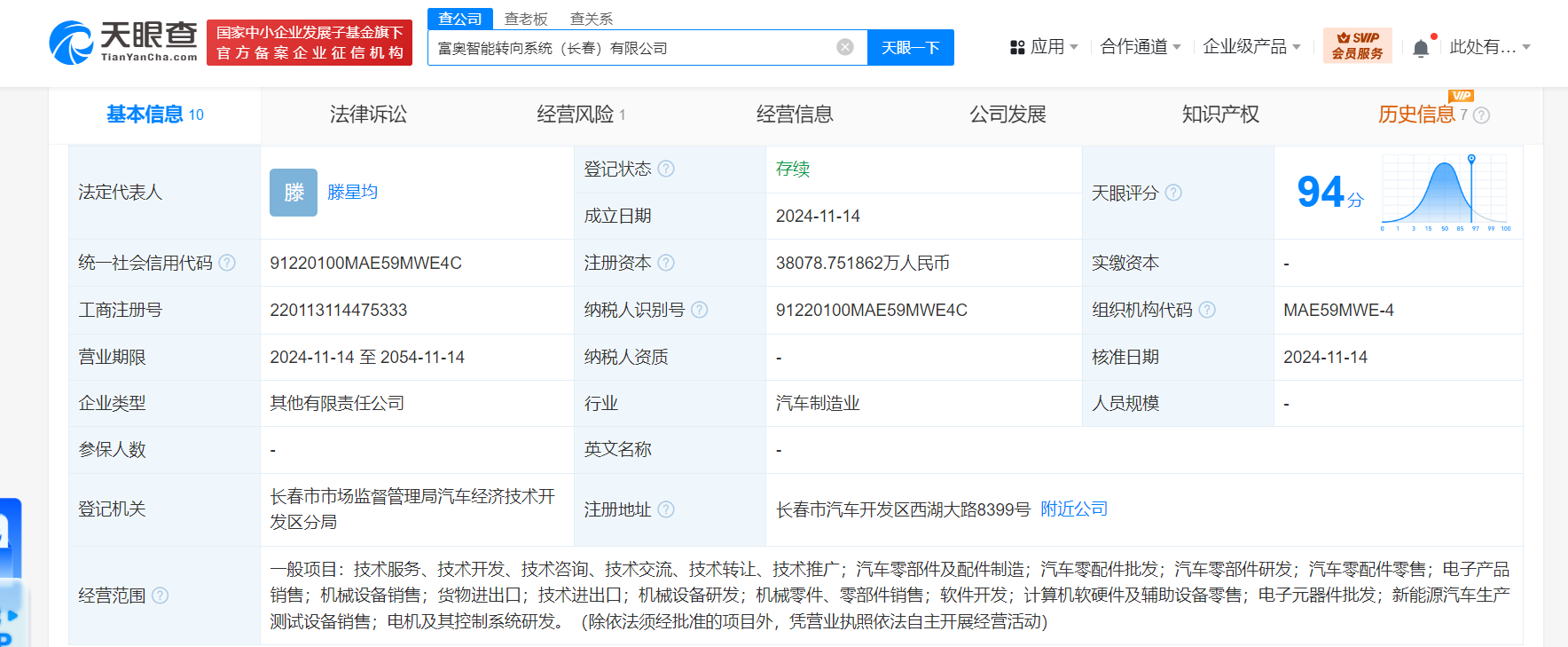
Task: Clear the search box text
Action: coord(845,47)
